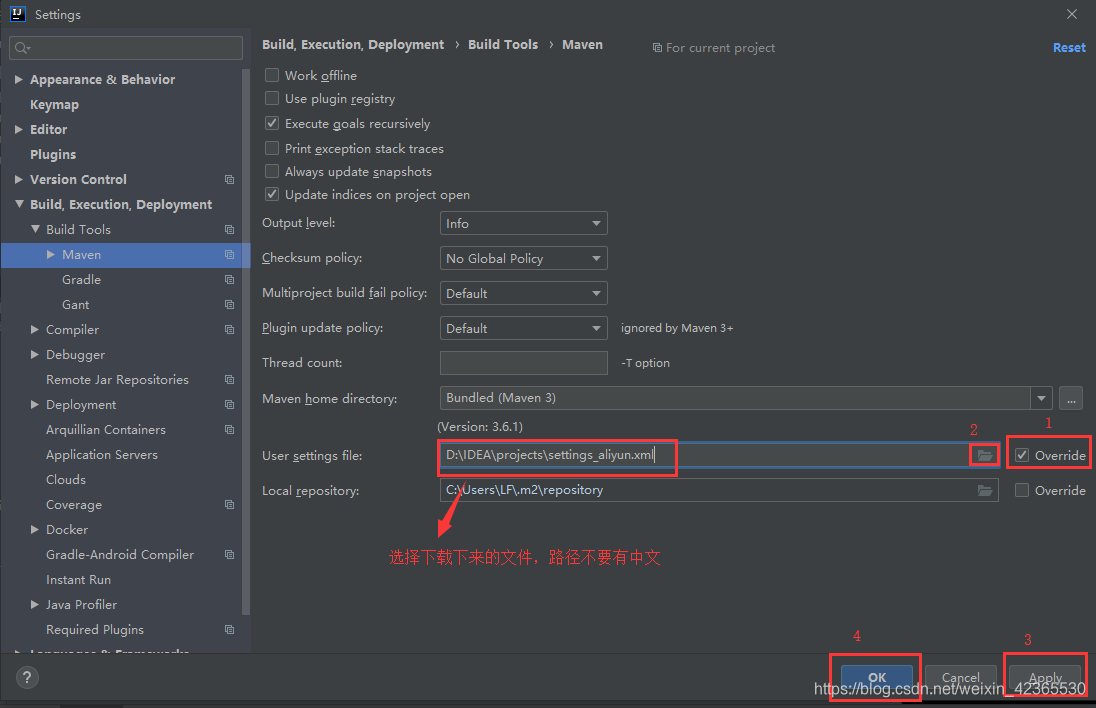Enable Use plugin registry checkbox
Screen dimensions: 1096x708
pyautogui.click(x=272, y=99)
